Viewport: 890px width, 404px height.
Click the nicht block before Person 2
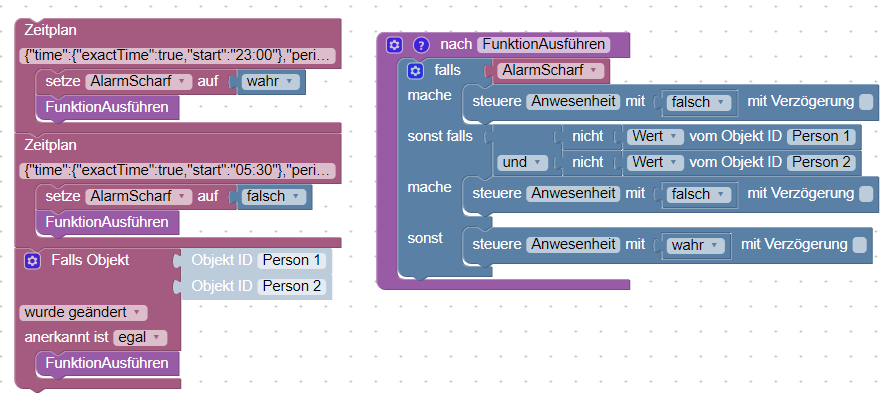[588, 162]
